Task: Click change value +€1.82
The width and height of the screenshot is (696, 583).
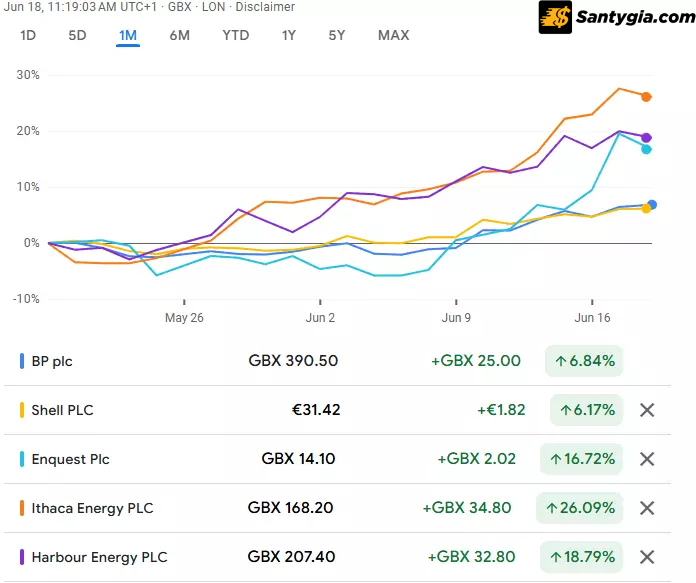Action: click(x=501, y=409)
